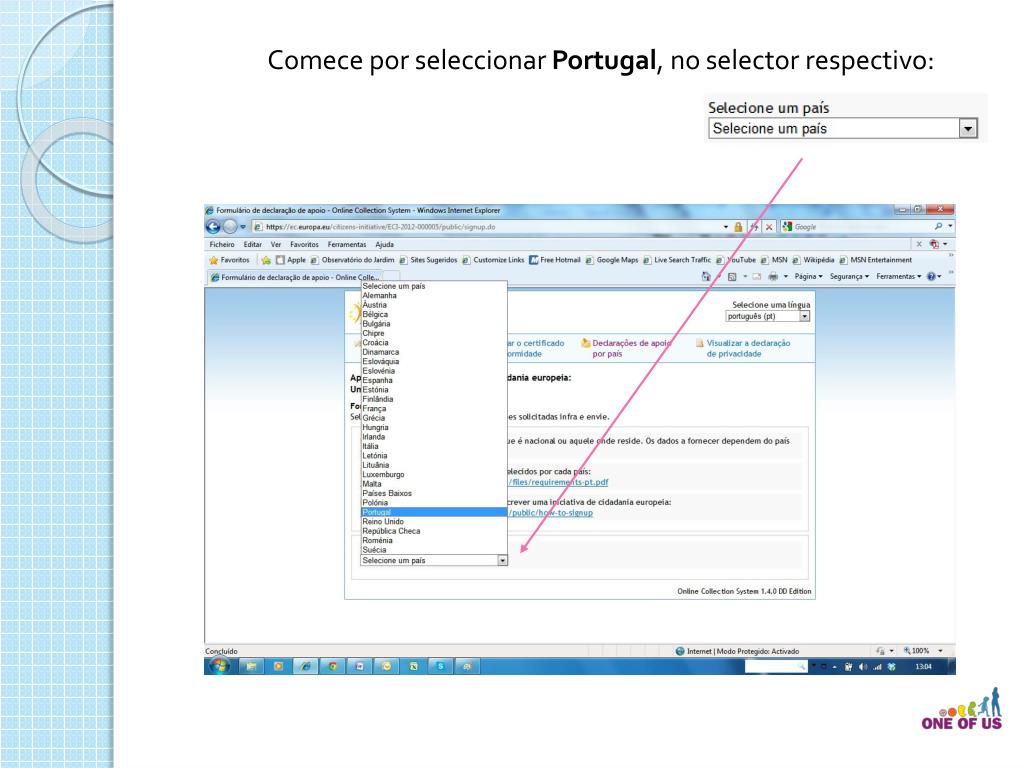Expand the Página command bar dropdown
Image resolution: width=1024 pixels, height=768 pixels.
click(808, 276)
